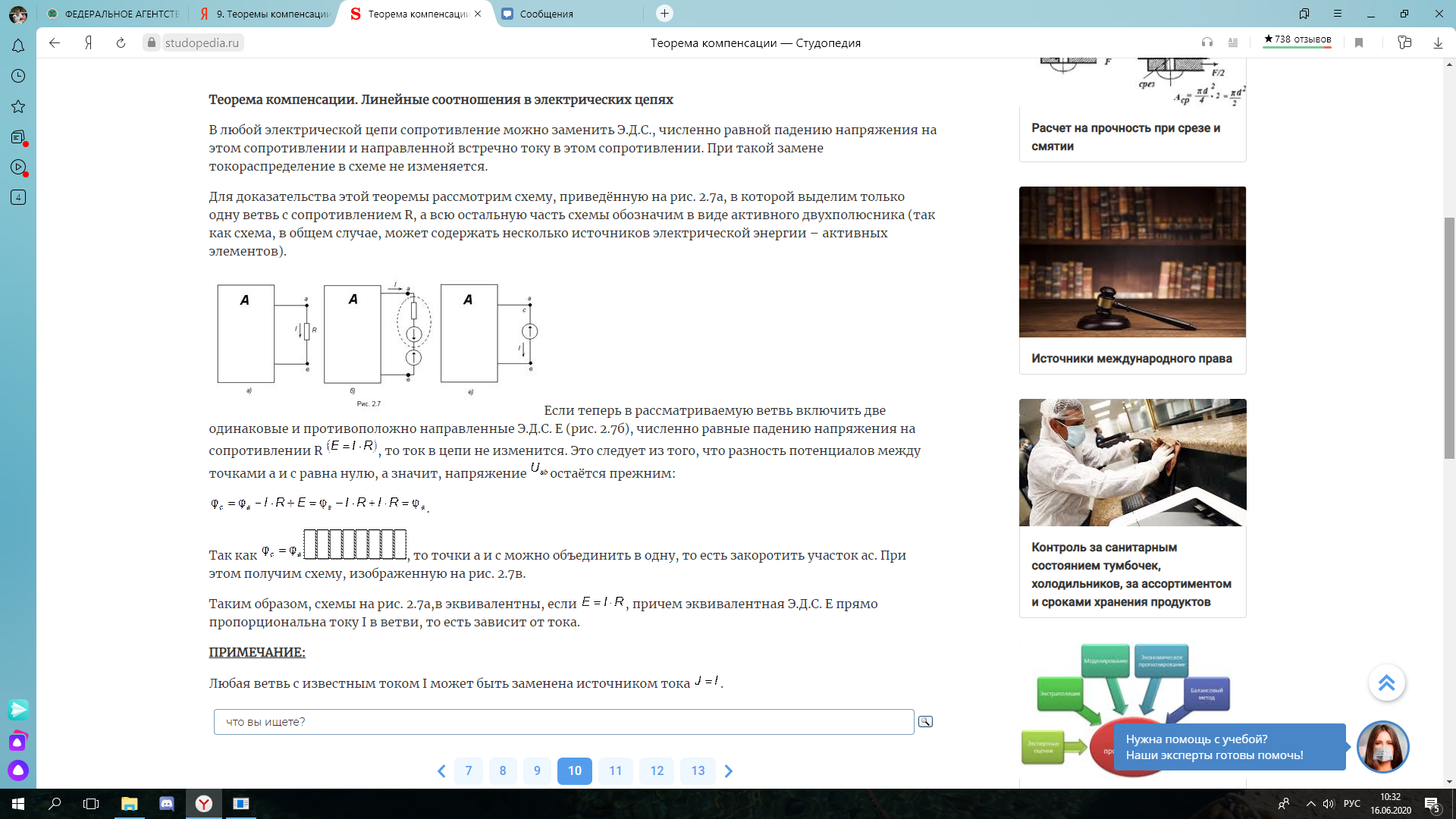Go back to the previous page

(x=55, y=42)
